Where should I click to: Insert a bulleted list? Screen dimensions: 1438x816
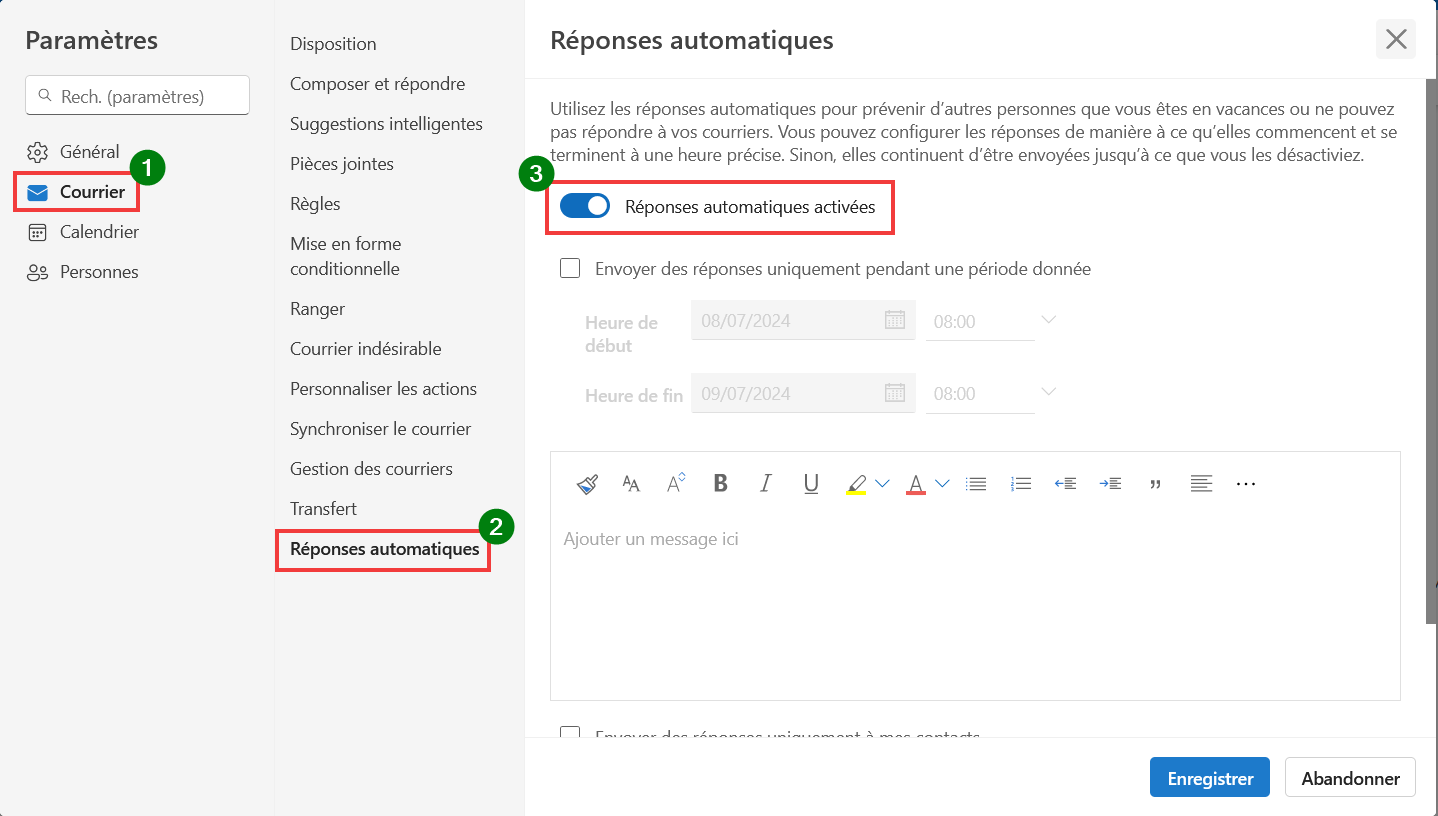[976, 484]
